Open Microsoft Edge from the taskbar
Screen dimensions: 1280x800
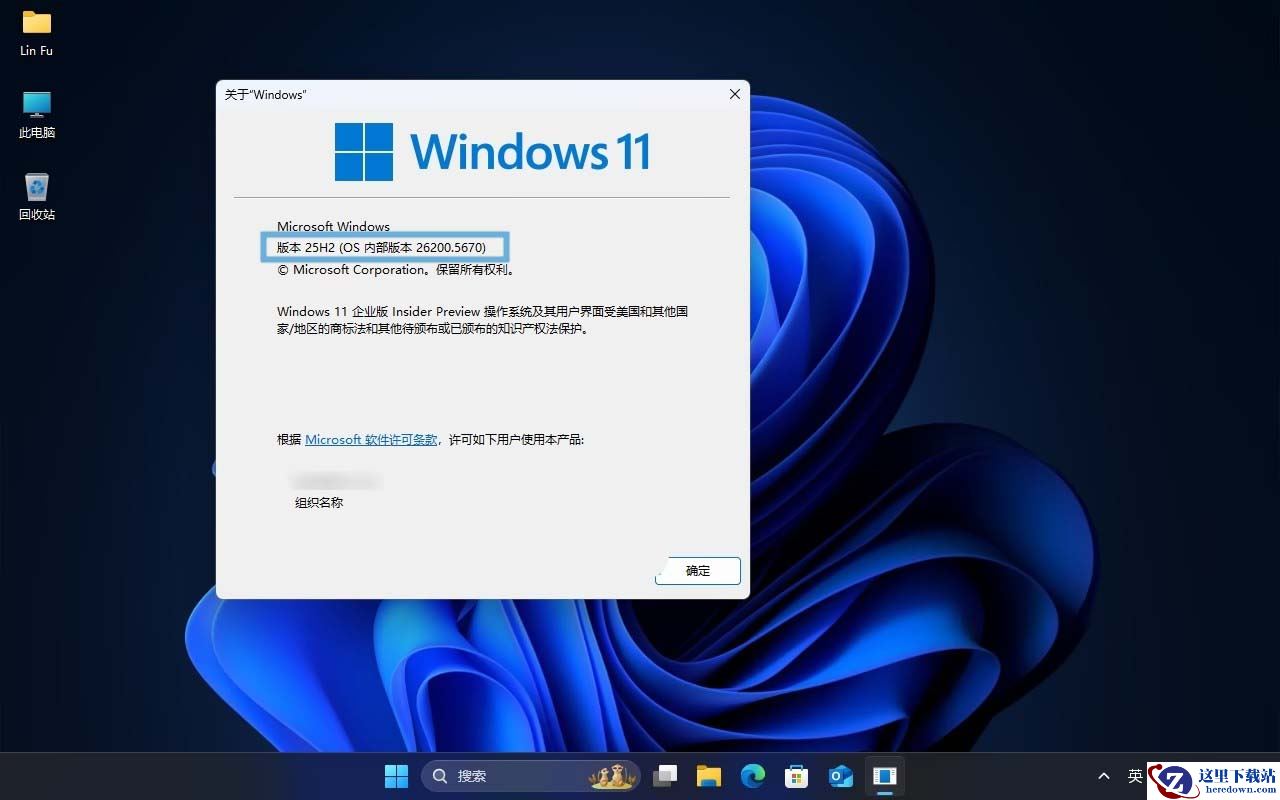[753, 776]
